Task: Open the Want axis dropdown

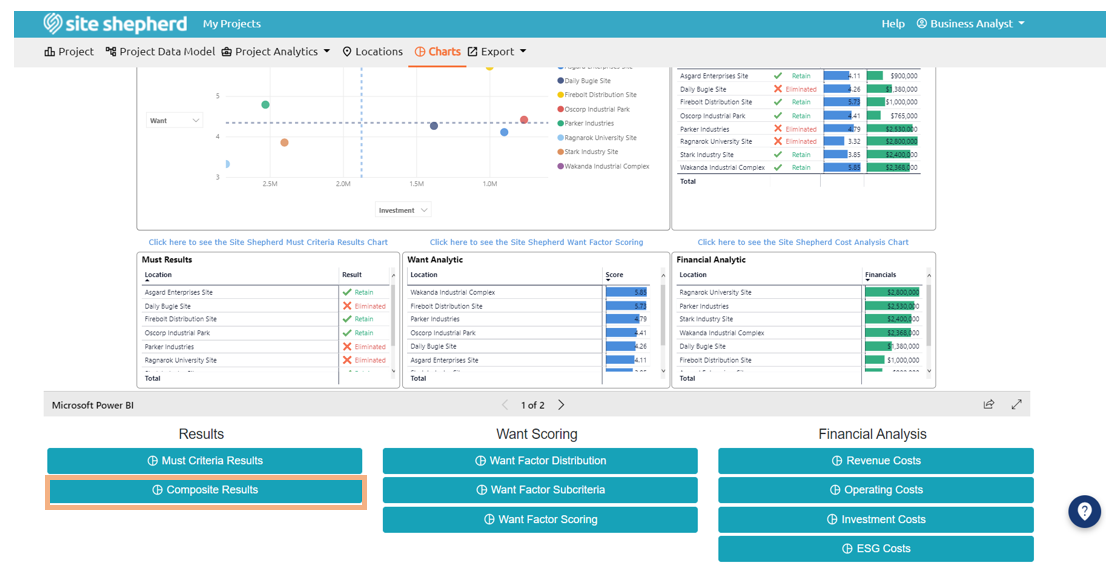Action: coord(175,121)
